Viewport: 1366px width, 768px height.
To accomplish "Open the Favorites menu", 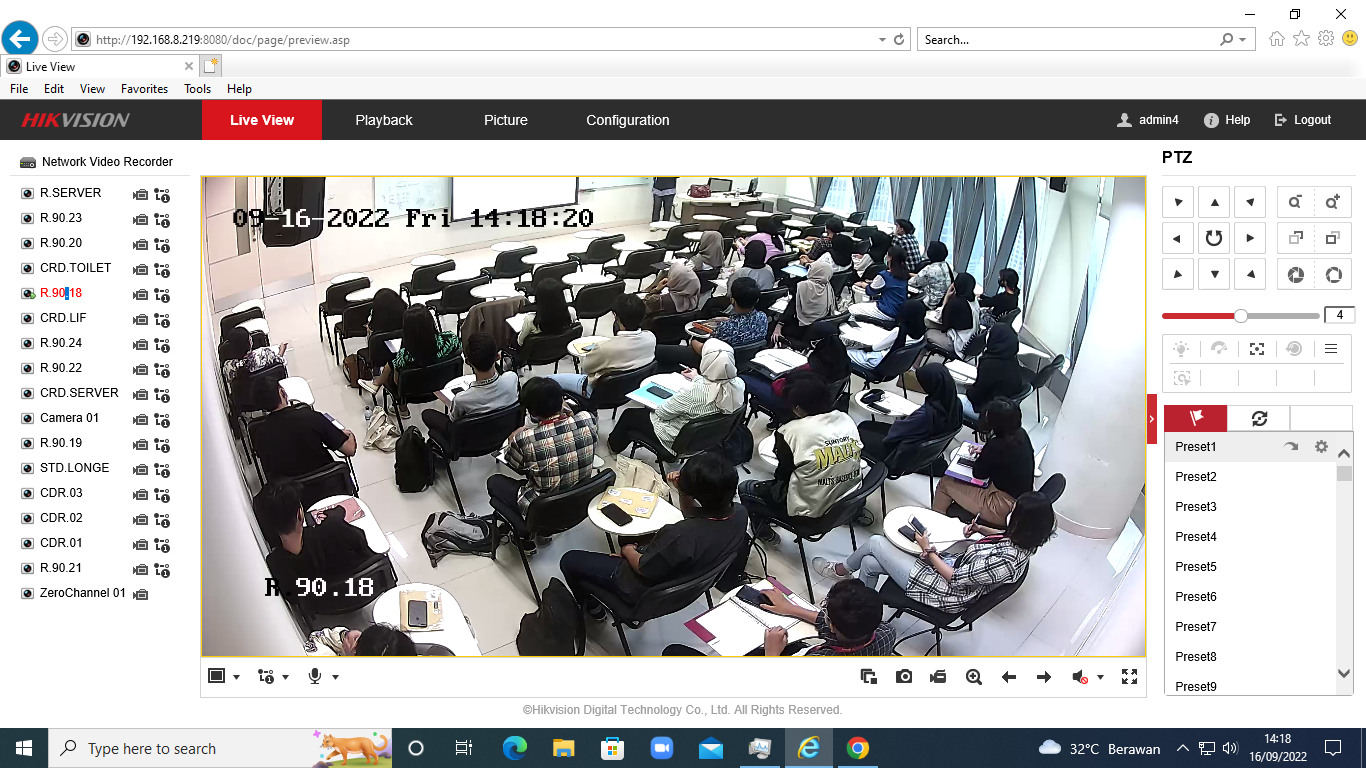I will 144,89.
